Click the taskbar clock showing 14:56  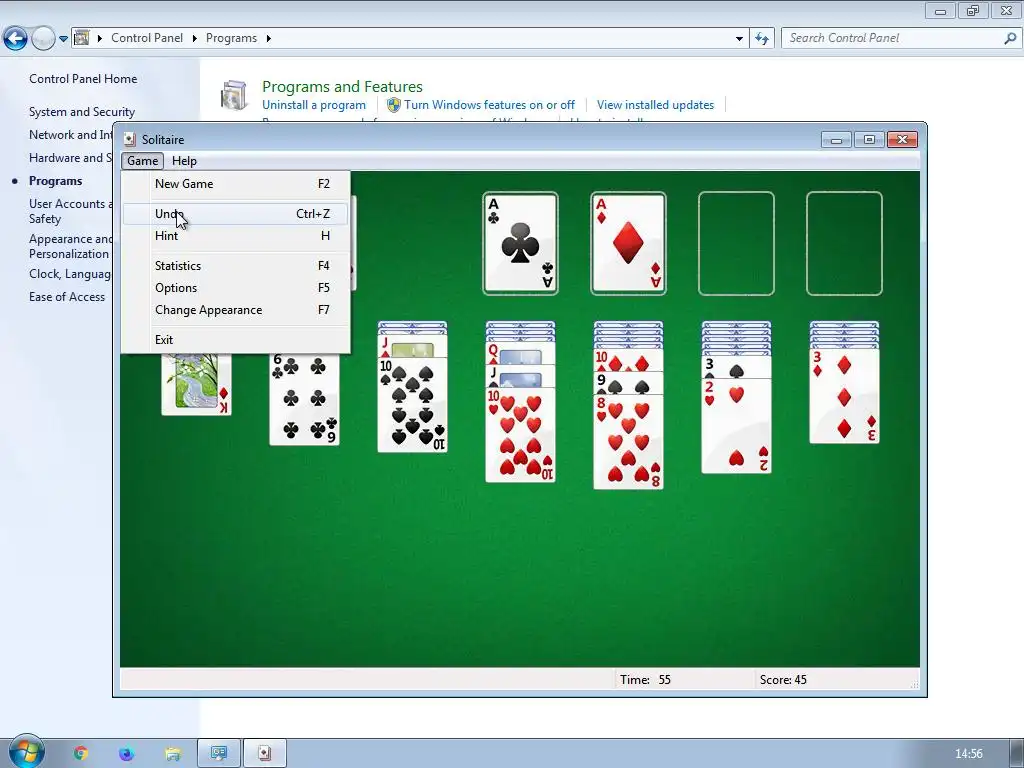[x=968, y=754]
